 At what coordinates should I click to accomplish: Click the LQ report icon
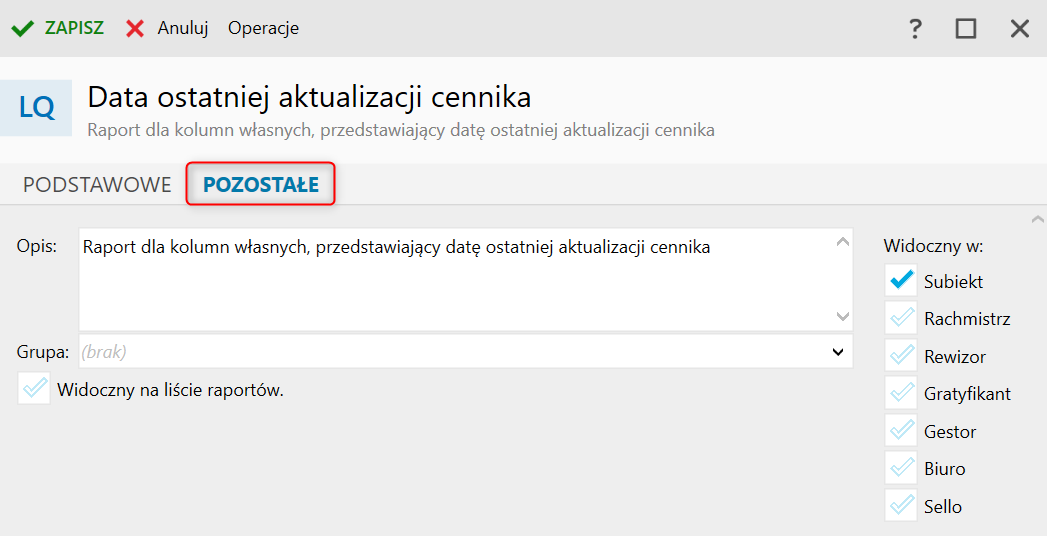point(37,108)
